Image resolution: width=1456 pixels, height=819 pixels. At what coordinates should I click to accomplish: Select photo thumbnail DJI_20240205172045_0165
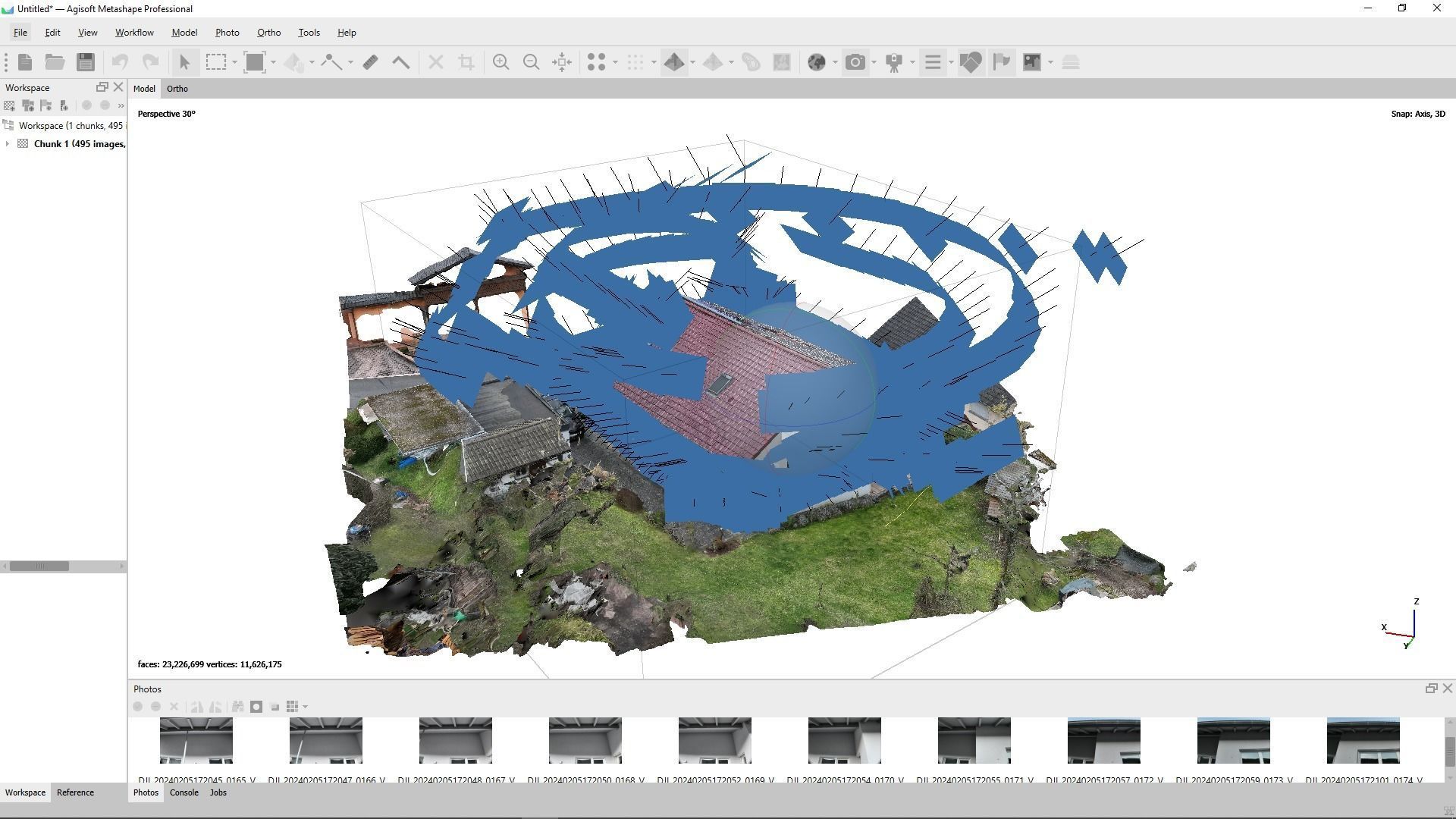click(196, 740)
